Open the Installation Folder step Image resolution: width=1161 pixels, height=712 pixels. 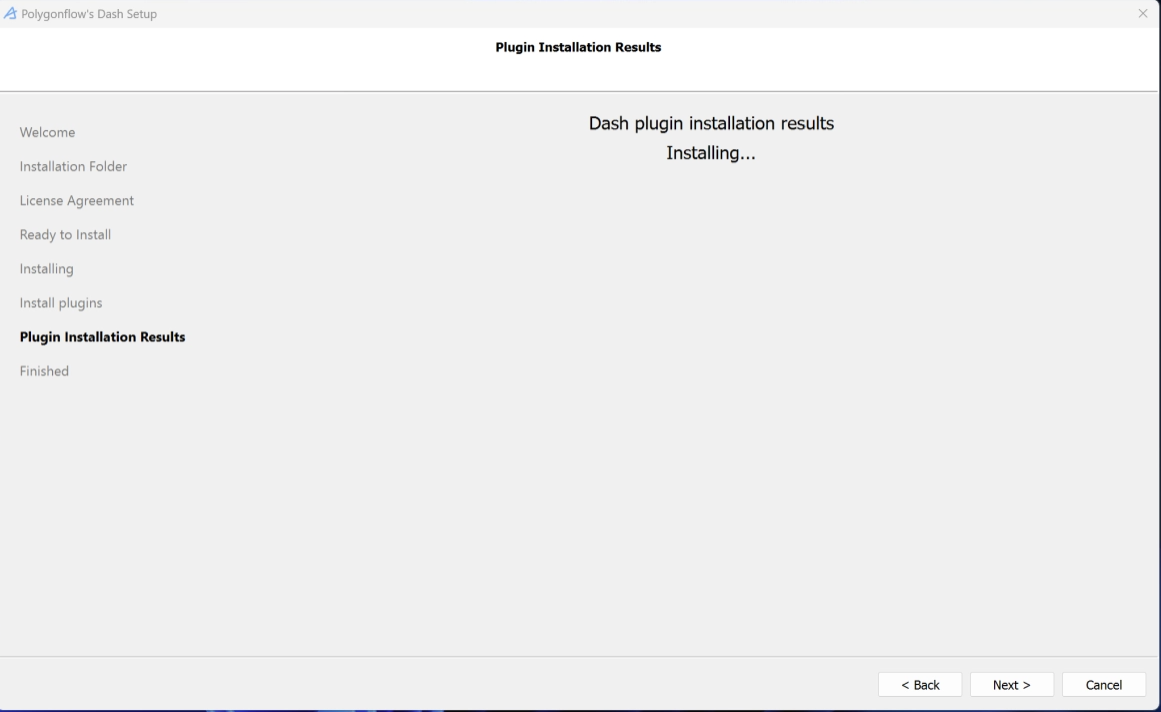[73, 166]
